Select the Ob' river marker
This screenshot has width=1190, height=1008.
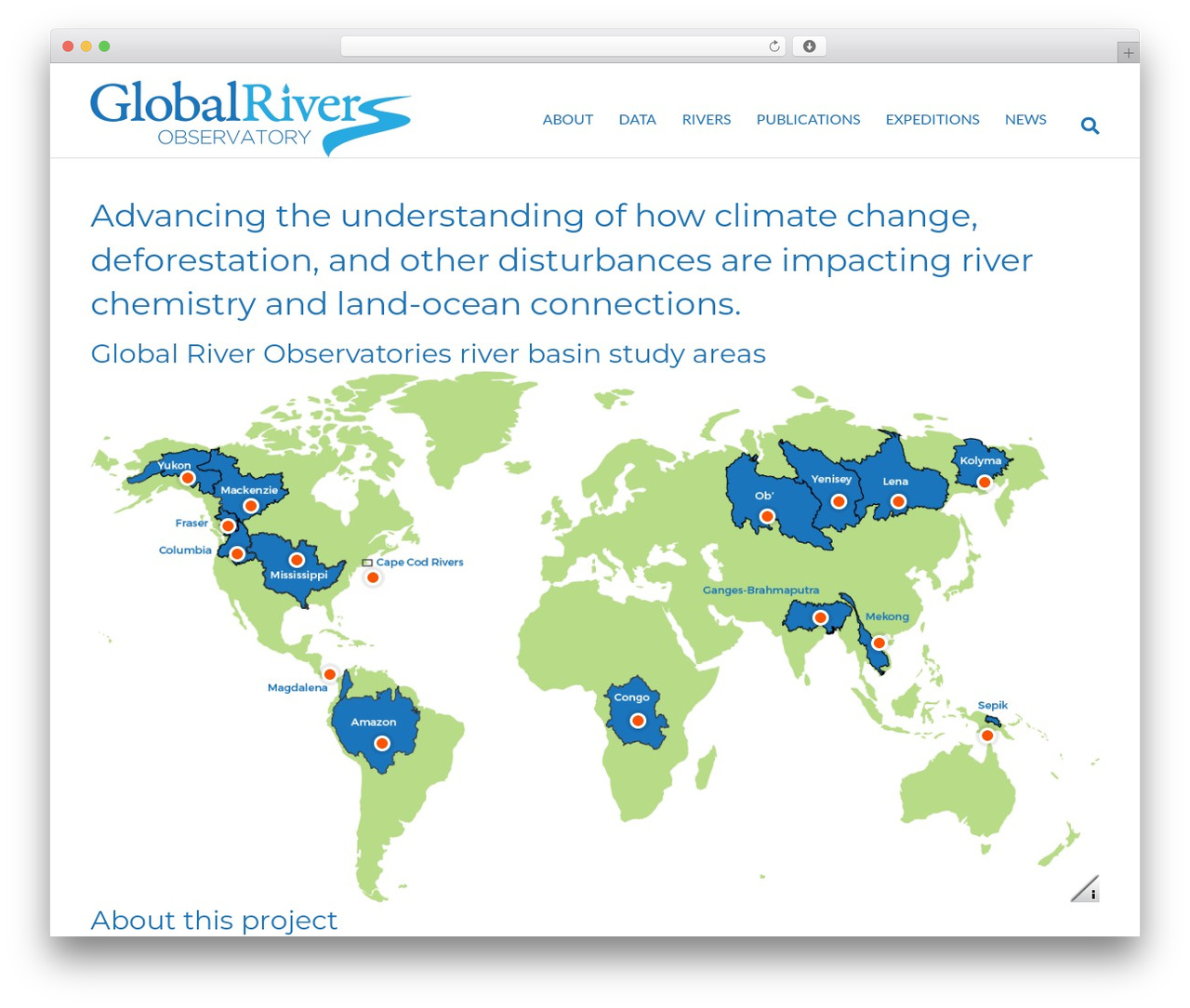[x=767, y=516]
